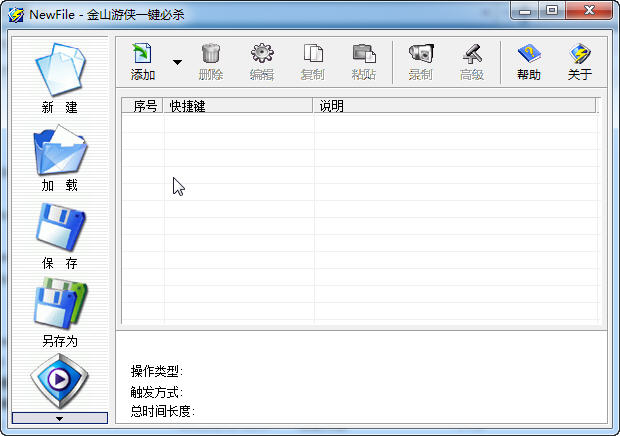This screenshot has width=620, height=436.
Task: Open the 加载 (Load) folder icon
Action: coord(60,150)
